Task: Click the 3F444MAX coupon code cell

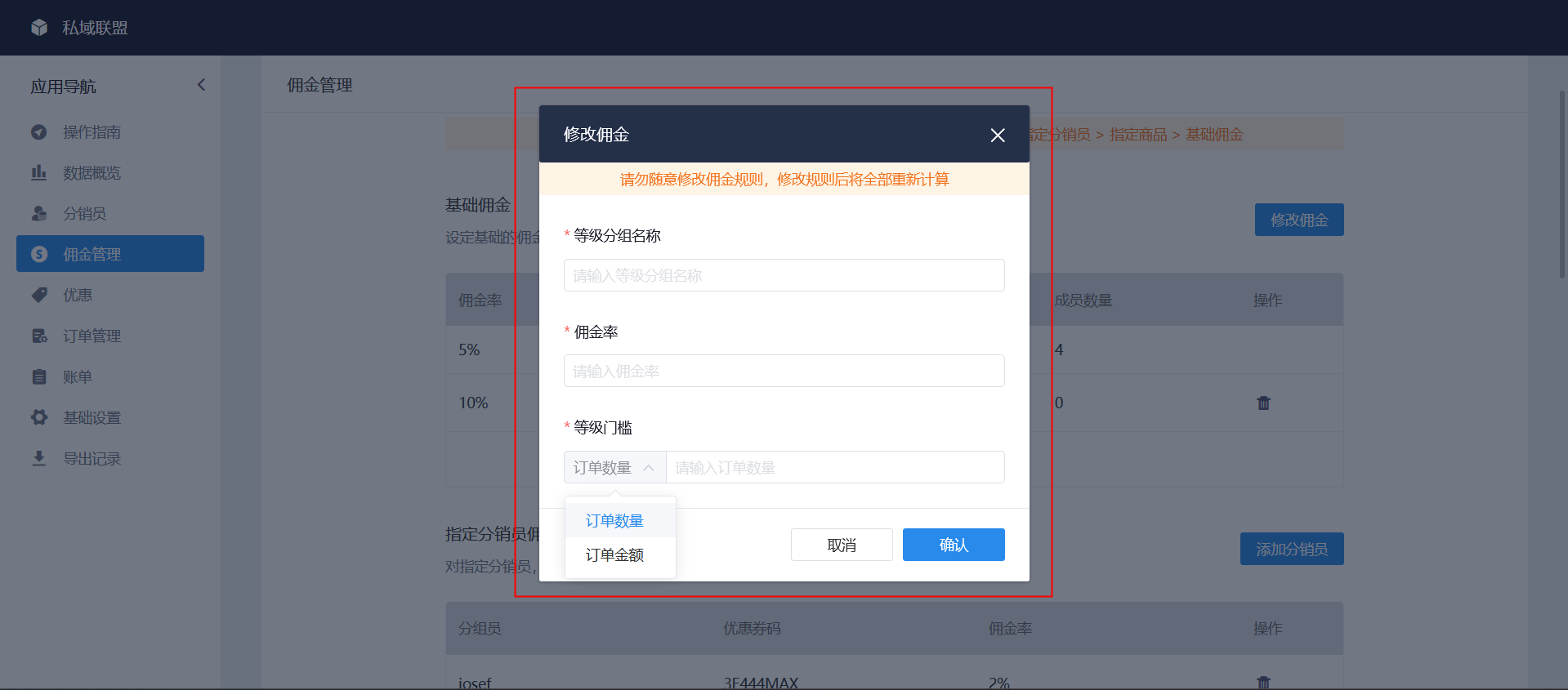Action: click(761, 683)
